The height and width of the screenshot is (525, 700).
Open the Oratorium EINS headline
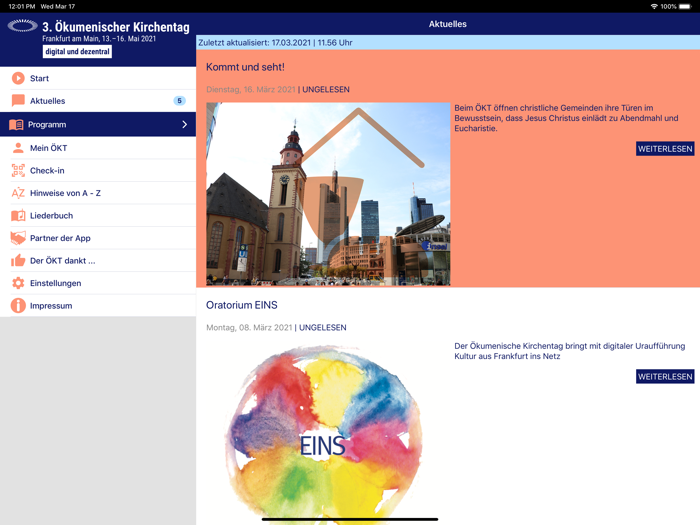(x=242, y=305)
